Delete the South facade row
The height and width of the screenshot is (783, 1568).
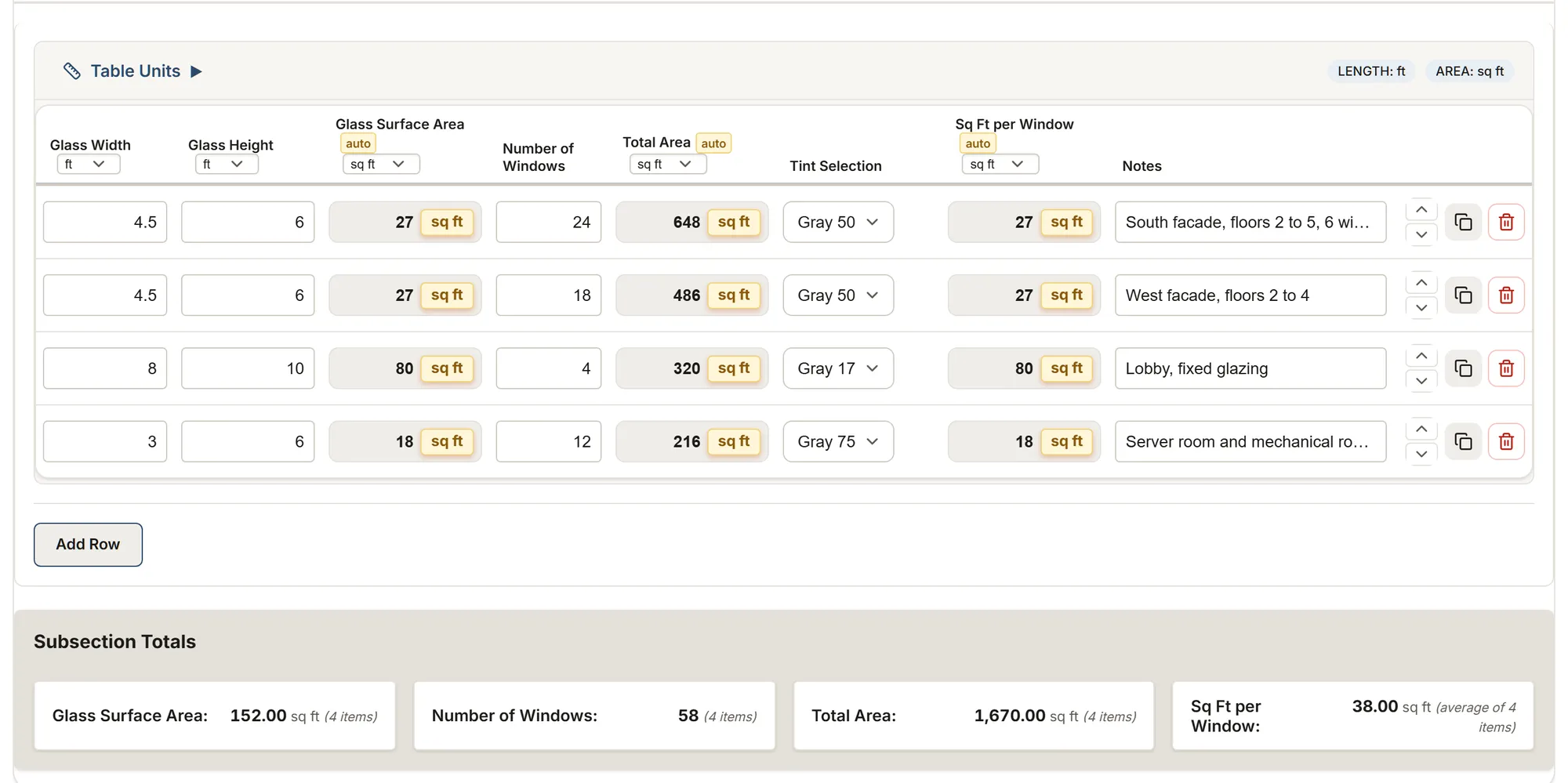pos(1505,223)
